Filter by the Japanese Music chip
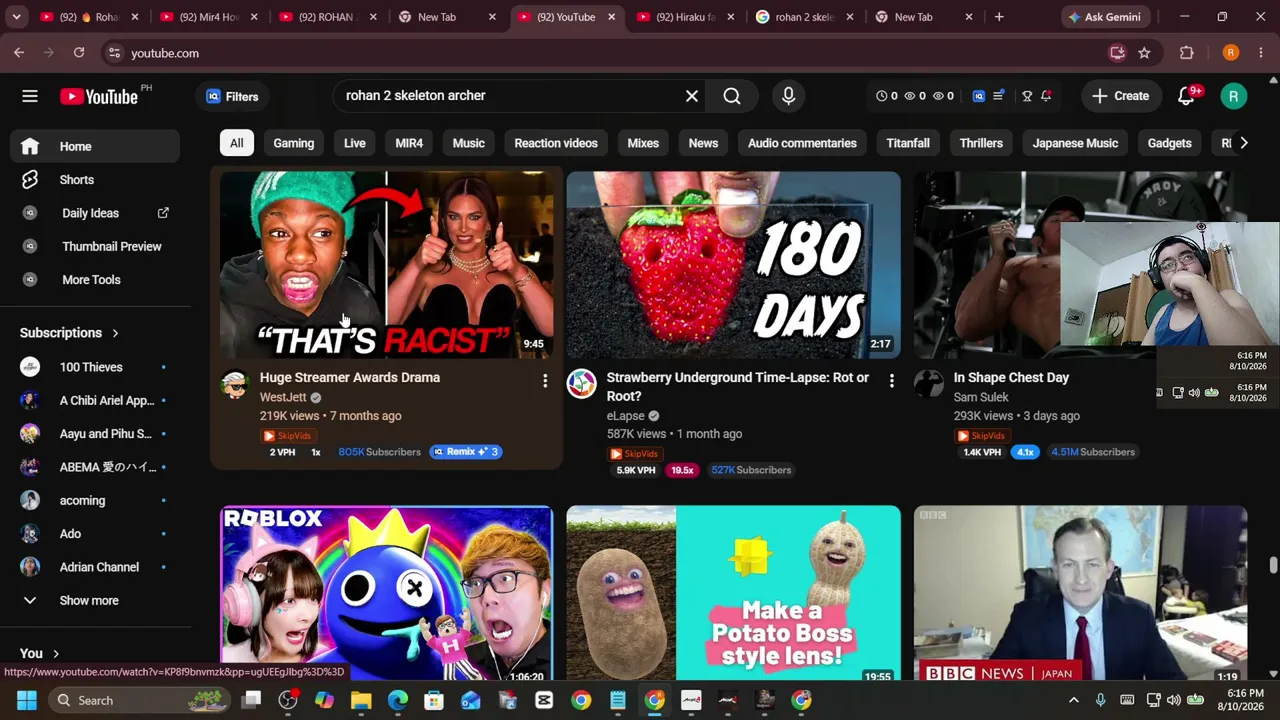 [x=1075, y=143]
